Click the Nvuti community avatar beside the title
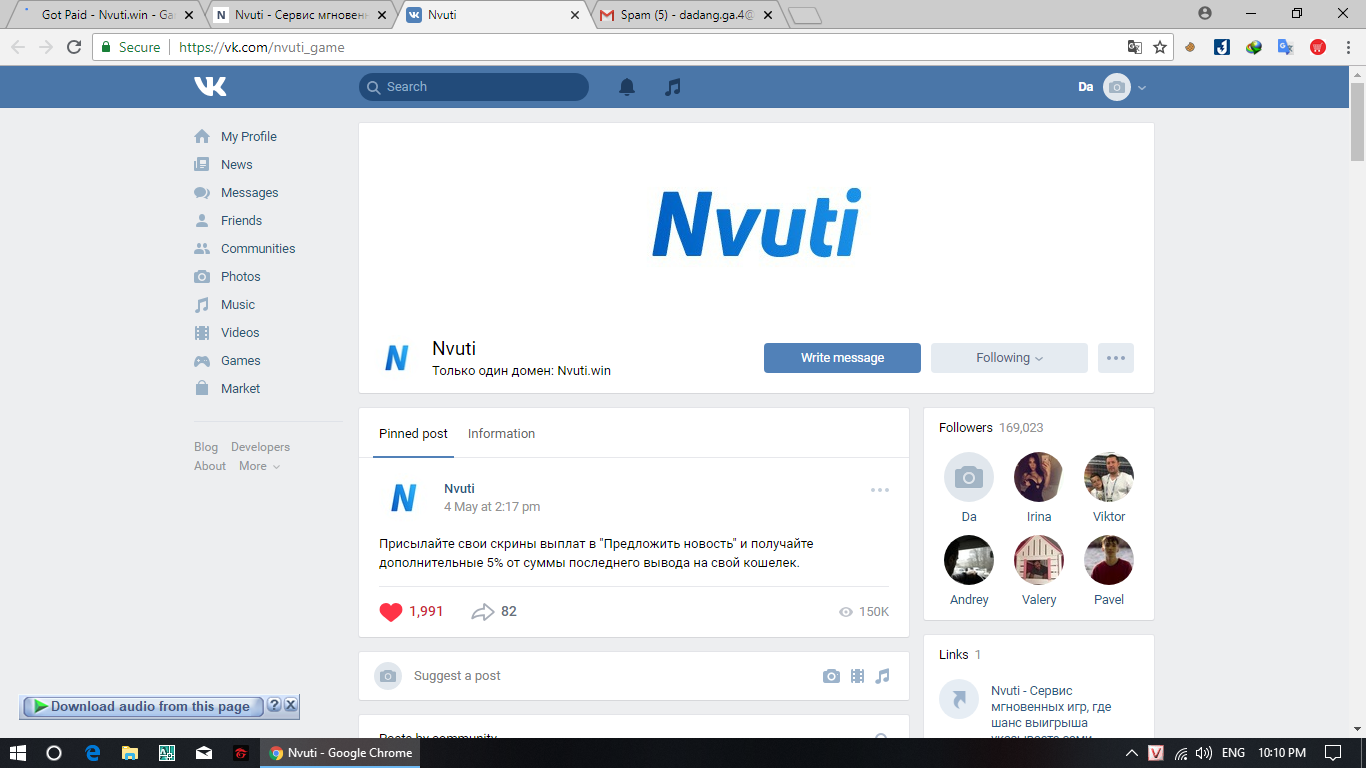This screenshot has width=1366, height=768. 397,358
